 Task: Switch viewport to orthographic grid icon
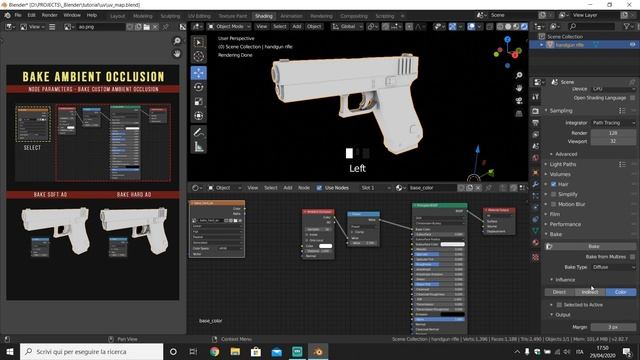[x=519, y=113]
